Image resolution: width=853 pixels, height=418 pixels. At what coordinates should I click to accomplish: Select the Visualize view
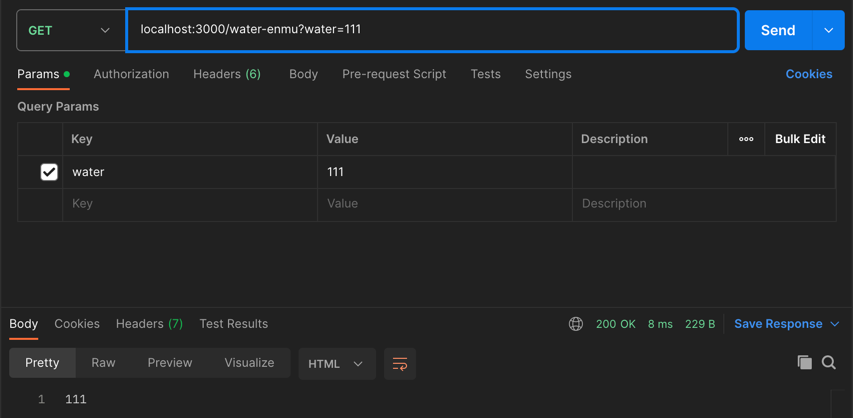point(249,363)
